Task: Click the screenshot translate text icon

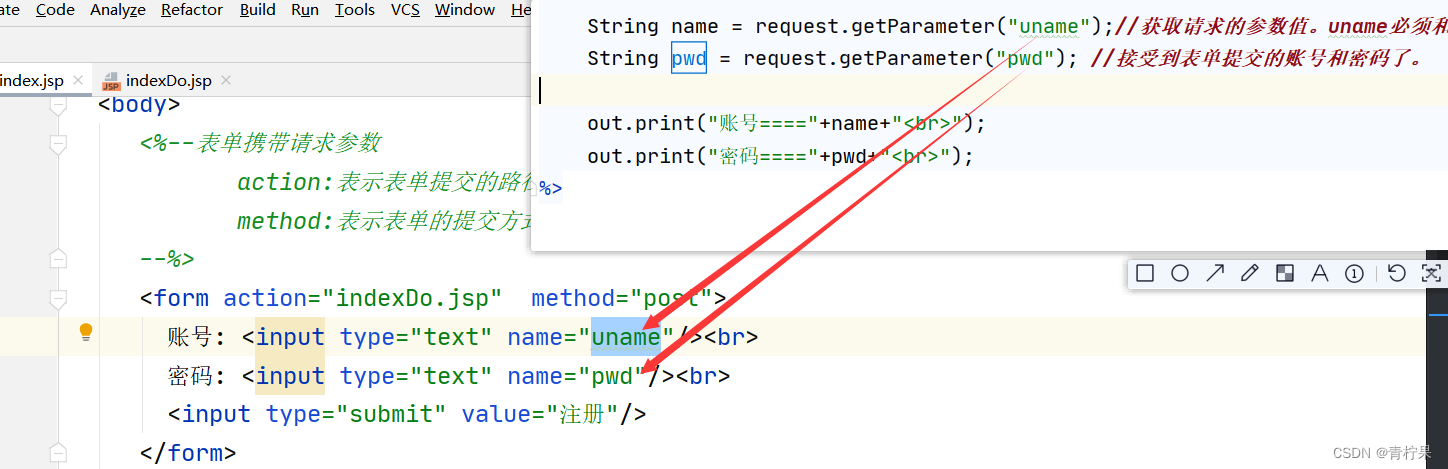Action: click(x=1431, y=273)
